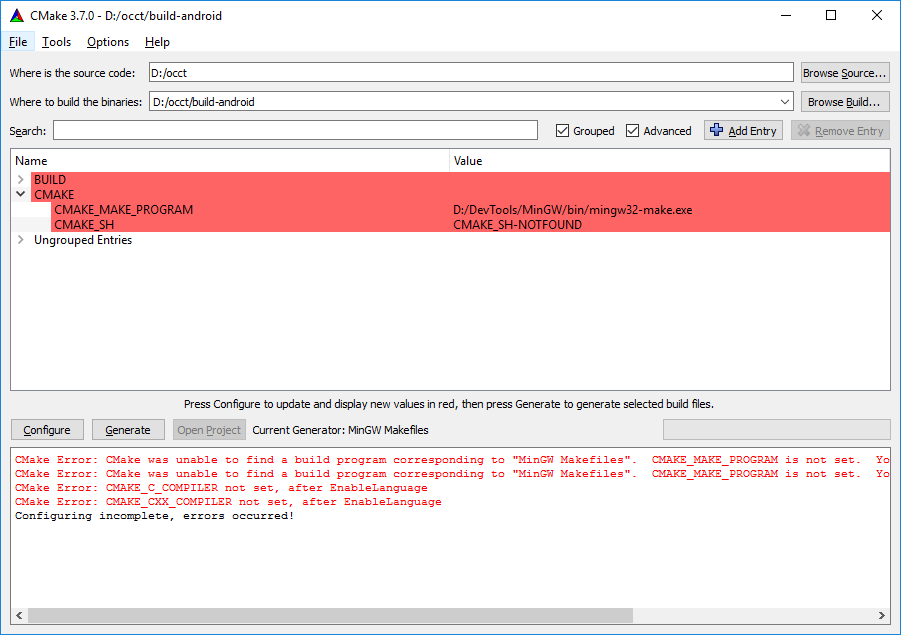The image size is (901, 635).
Task: Open the File menu
Action: 18,42
